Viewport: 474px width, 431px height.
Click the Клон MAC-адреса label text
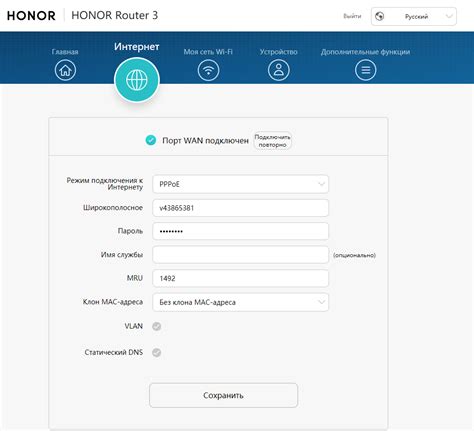(x=113, y=302)
